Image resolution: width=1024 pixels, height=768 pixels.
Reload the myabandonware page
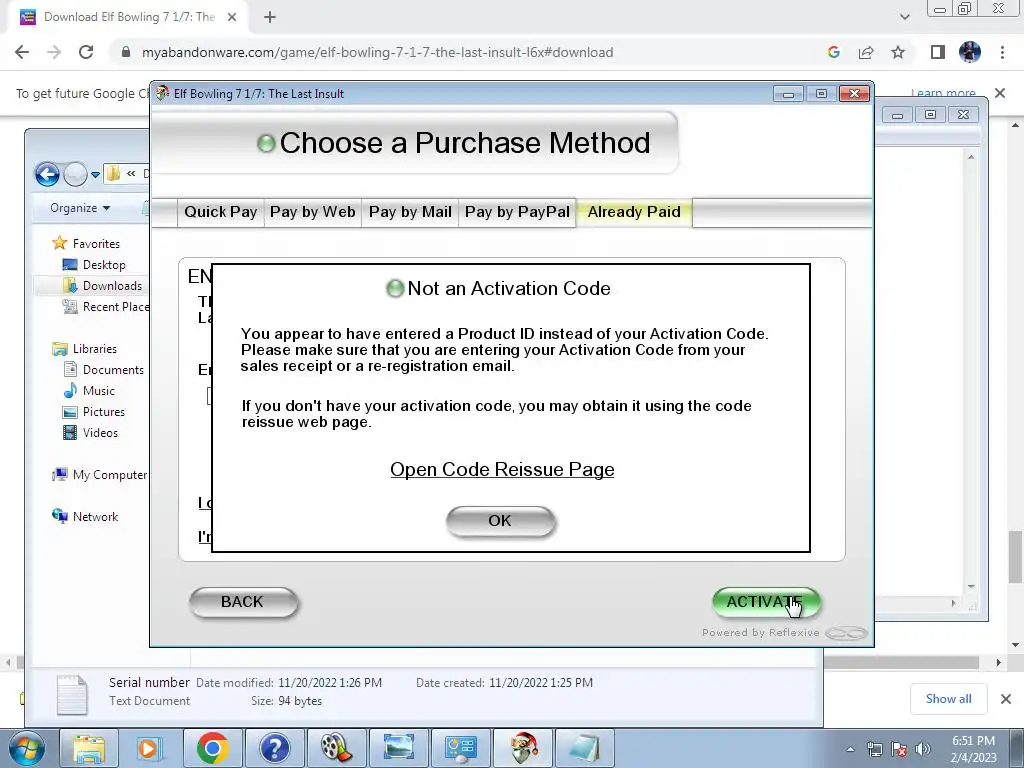point(86,52)
